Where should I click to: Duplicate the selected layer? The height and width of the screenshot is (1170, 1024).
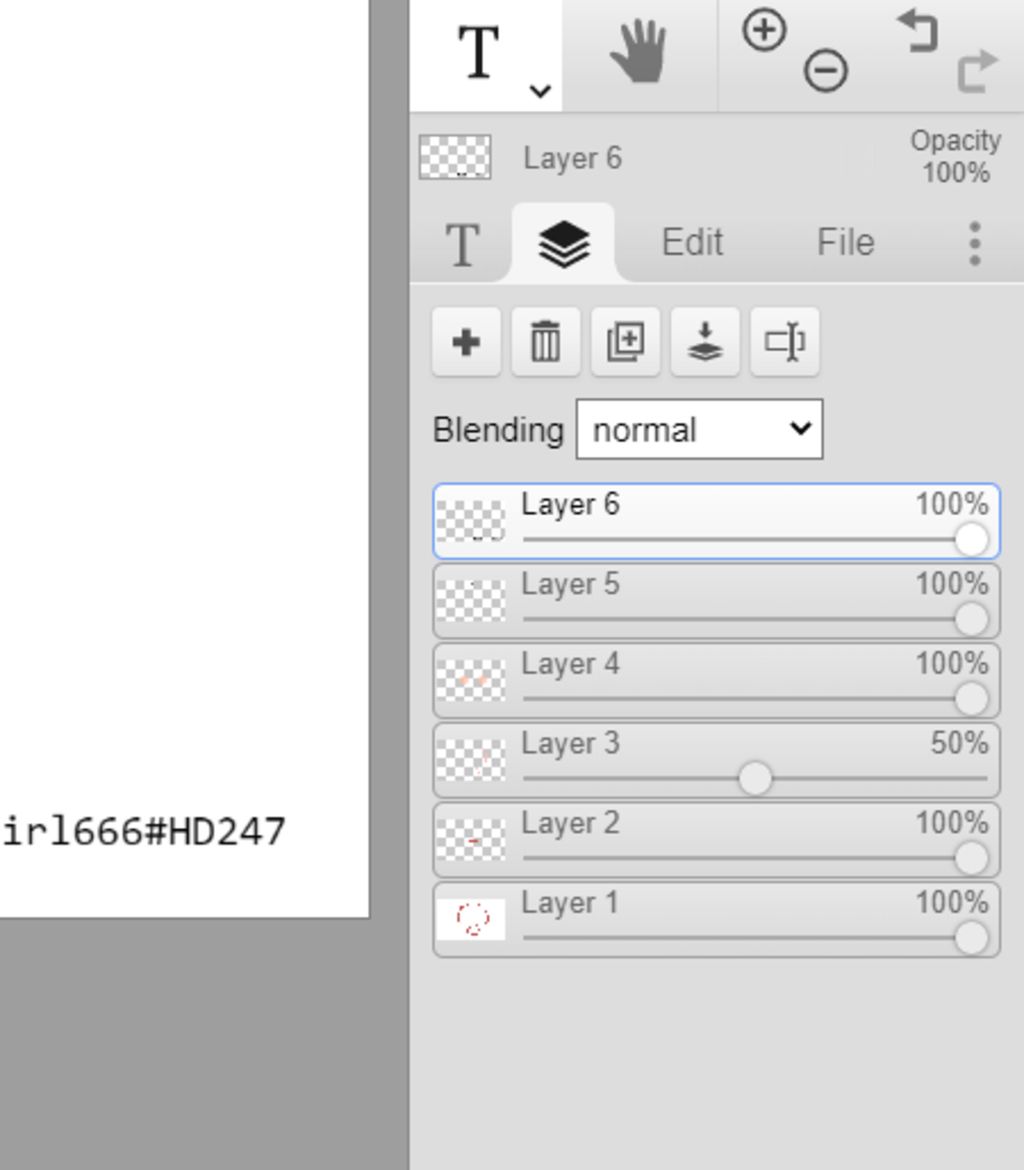click(x=625, y=342)
